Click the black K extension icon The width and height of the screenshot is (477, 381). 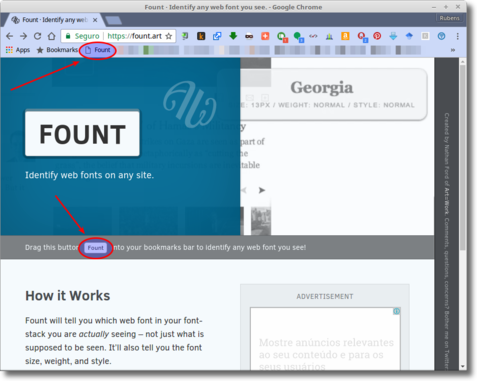[x=201, y=36]
